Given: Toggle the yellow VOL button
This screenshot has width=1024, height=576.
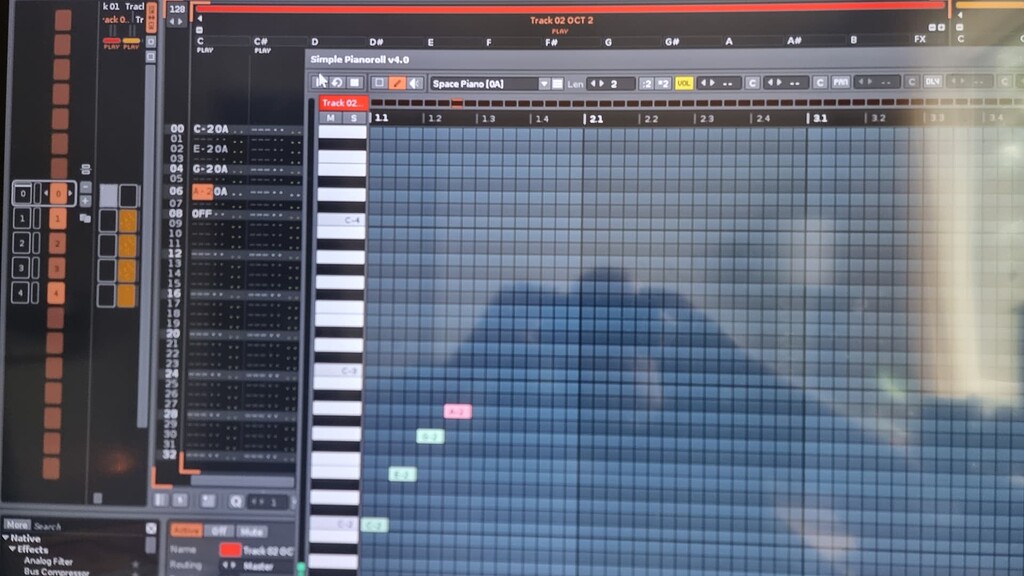Looking at the screenshot, I should coord(684,84).
